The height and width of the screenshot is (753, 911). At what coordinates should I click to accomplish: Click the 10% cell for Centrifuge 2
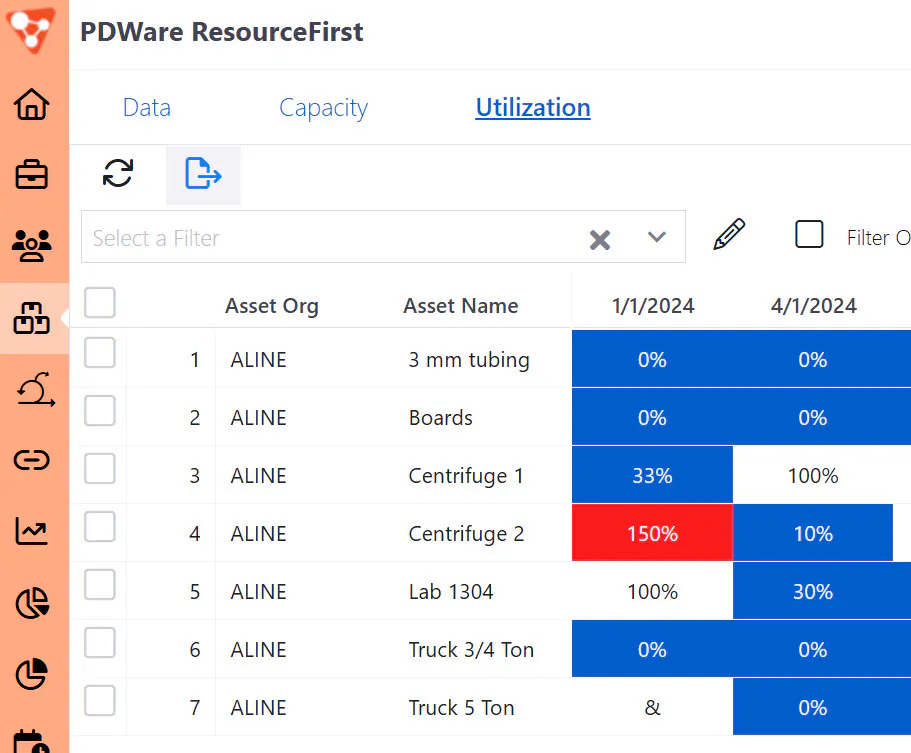click(813, 533)
